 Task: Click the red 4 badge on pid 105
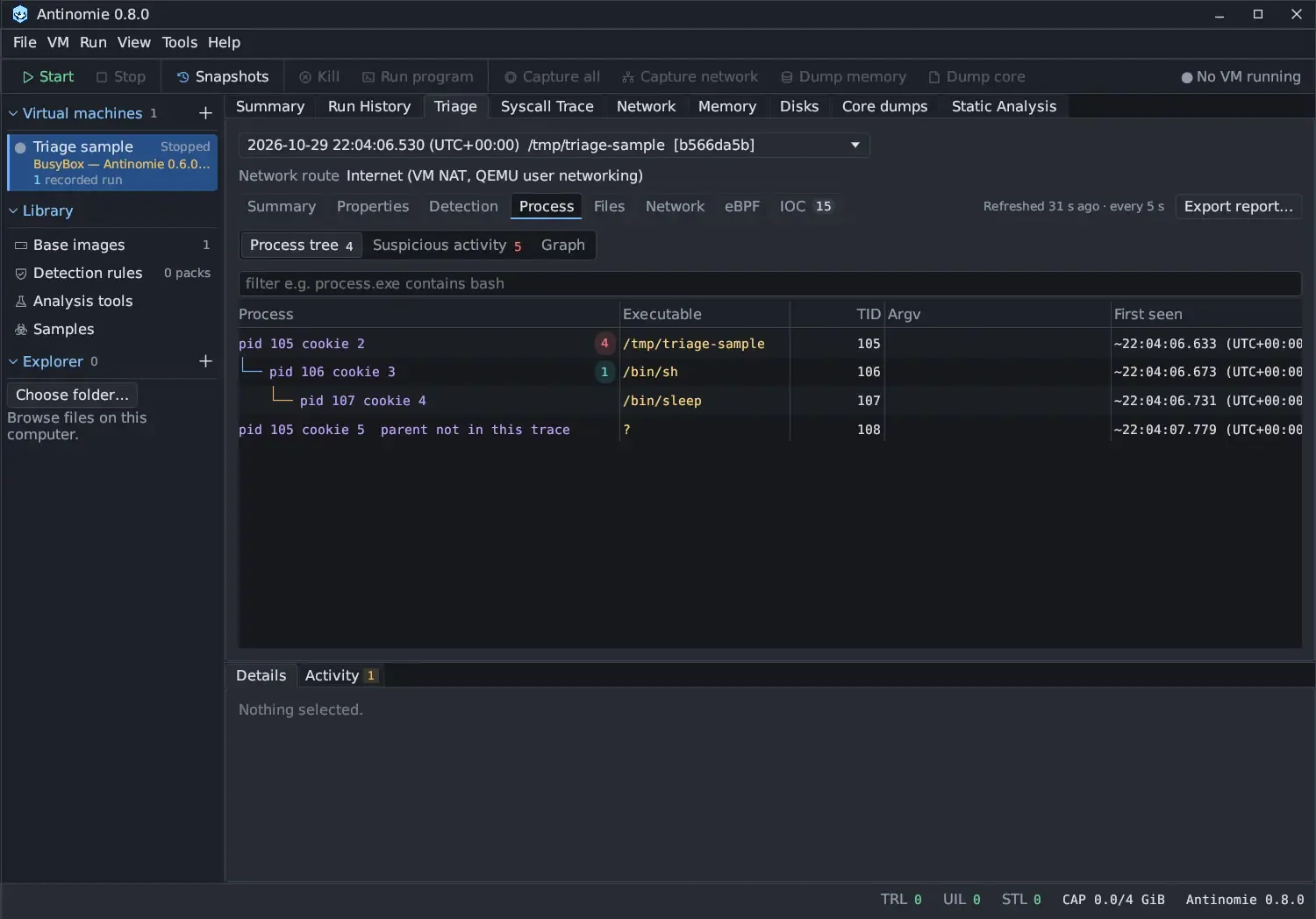(604, 343)
